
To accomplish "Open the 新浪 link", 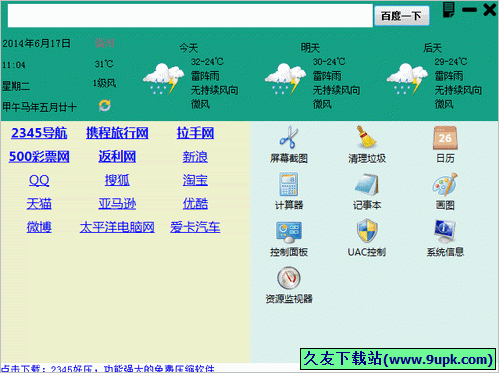I will tap(195, 157).
